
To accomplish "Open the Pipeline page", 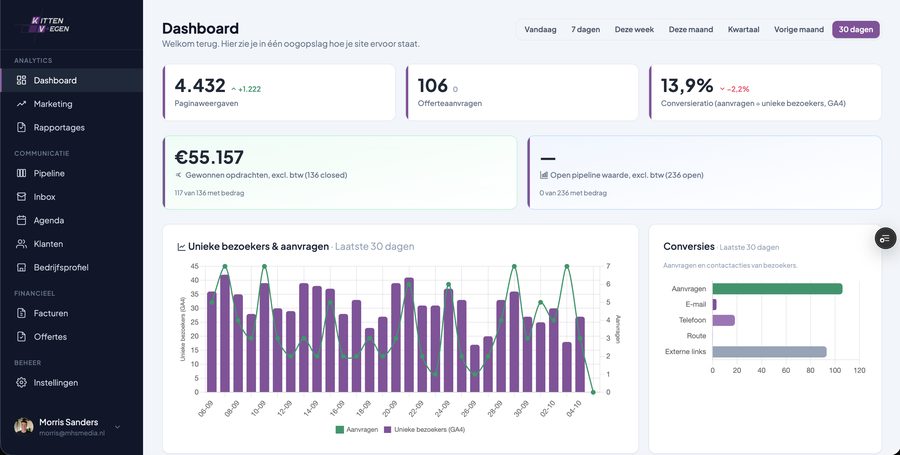I will click(x=71, y=173).
